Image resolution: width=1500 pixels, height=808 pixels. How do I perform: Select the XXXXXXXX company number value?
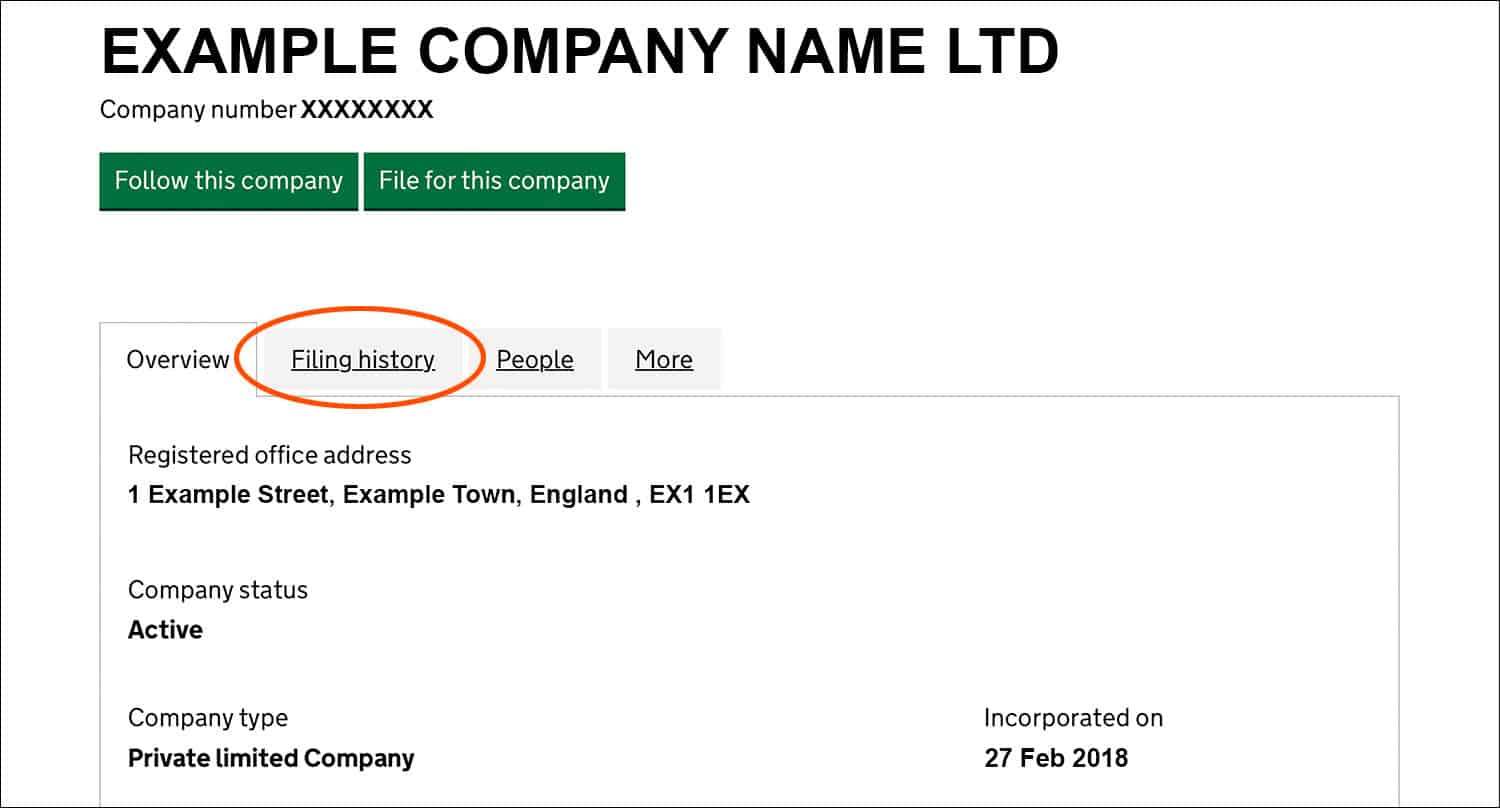tap(367, 110)
